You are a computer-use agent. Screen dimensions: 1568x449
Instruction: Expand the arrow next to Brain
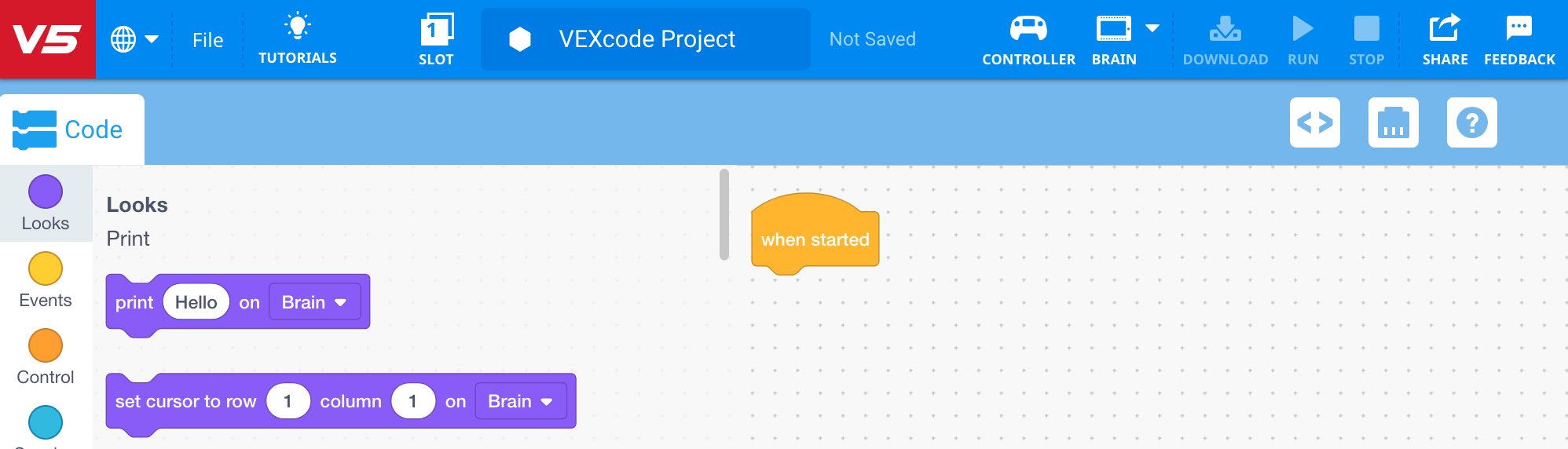point(1152,28)
